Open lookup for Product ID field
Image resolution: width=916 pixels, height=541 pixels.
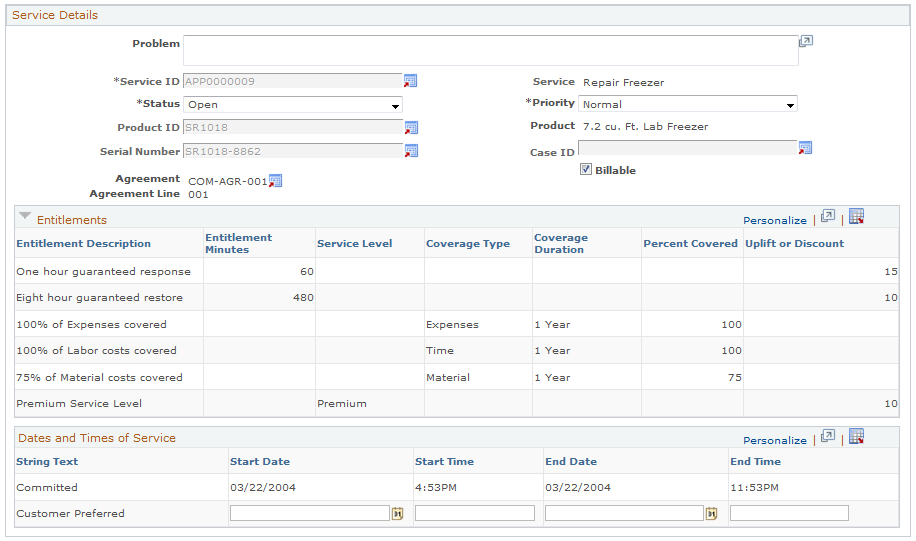tap(411, 127)
